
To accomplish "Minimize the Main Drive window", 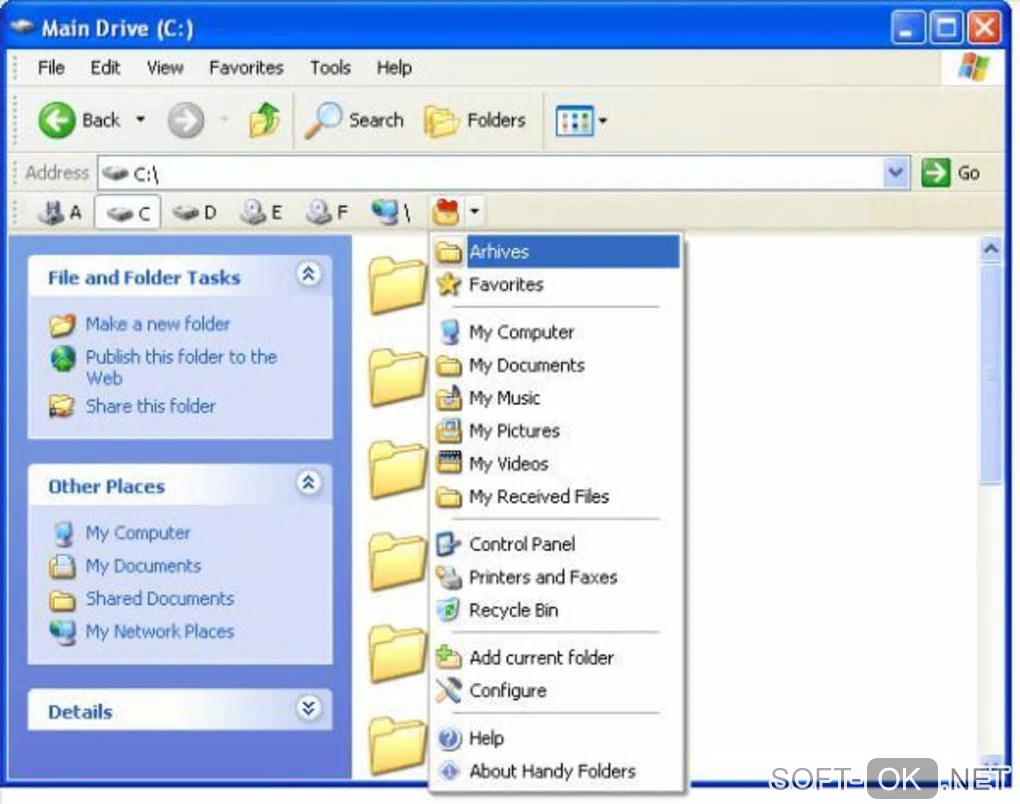I will click(x=907, y=28).
